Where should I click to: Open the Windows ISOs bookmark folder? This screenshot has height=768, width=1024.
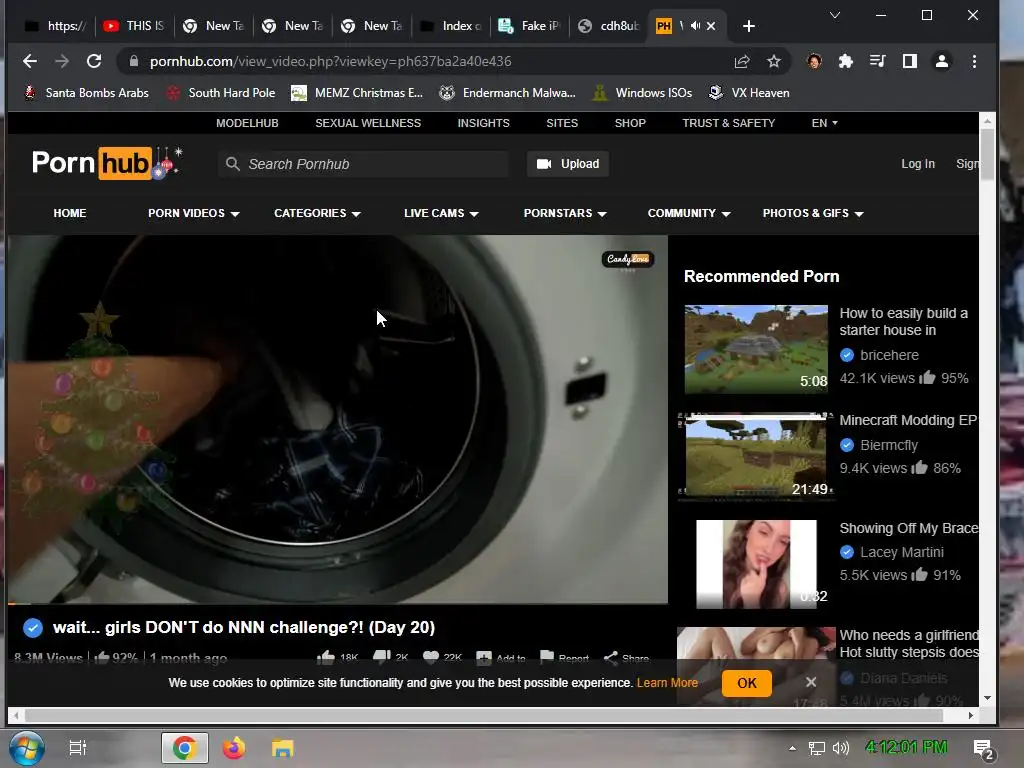[x=642, y=93]
